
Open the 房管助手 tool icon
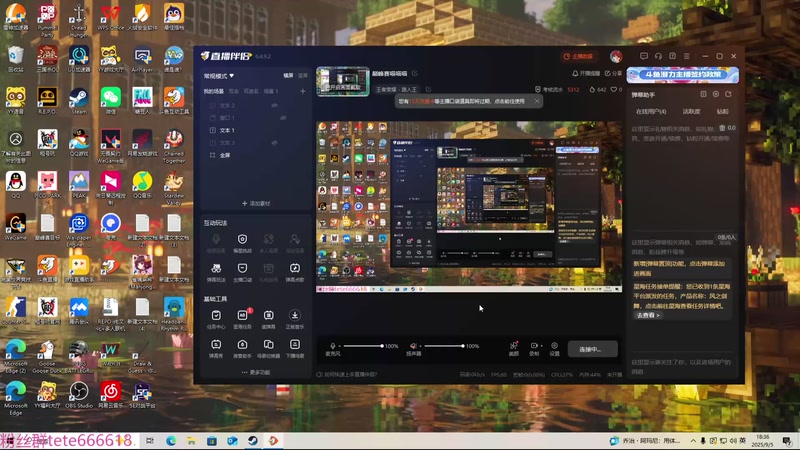pos(242,345)
